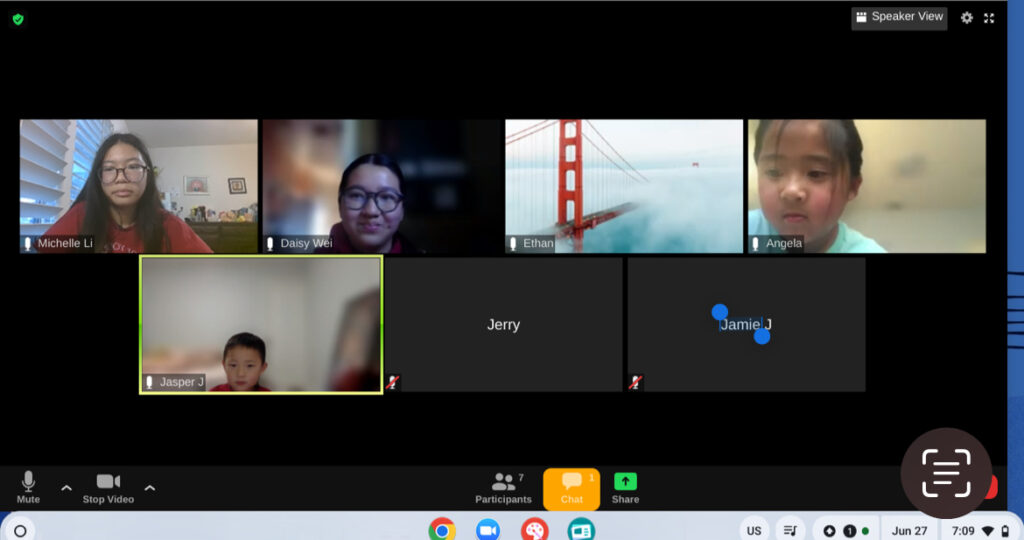Open Zoom settings gear icon
The width and height of the screenshot is (1024, 540).
967,18
